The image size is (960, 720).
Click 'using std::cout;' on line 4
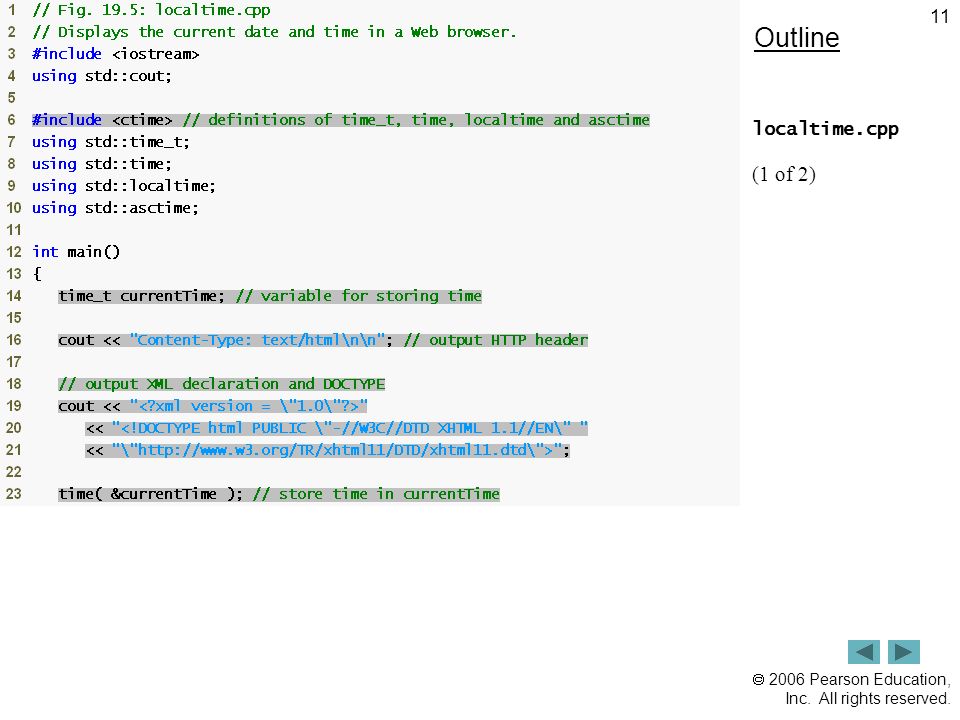pyautogui.click(x=102, y=76)
